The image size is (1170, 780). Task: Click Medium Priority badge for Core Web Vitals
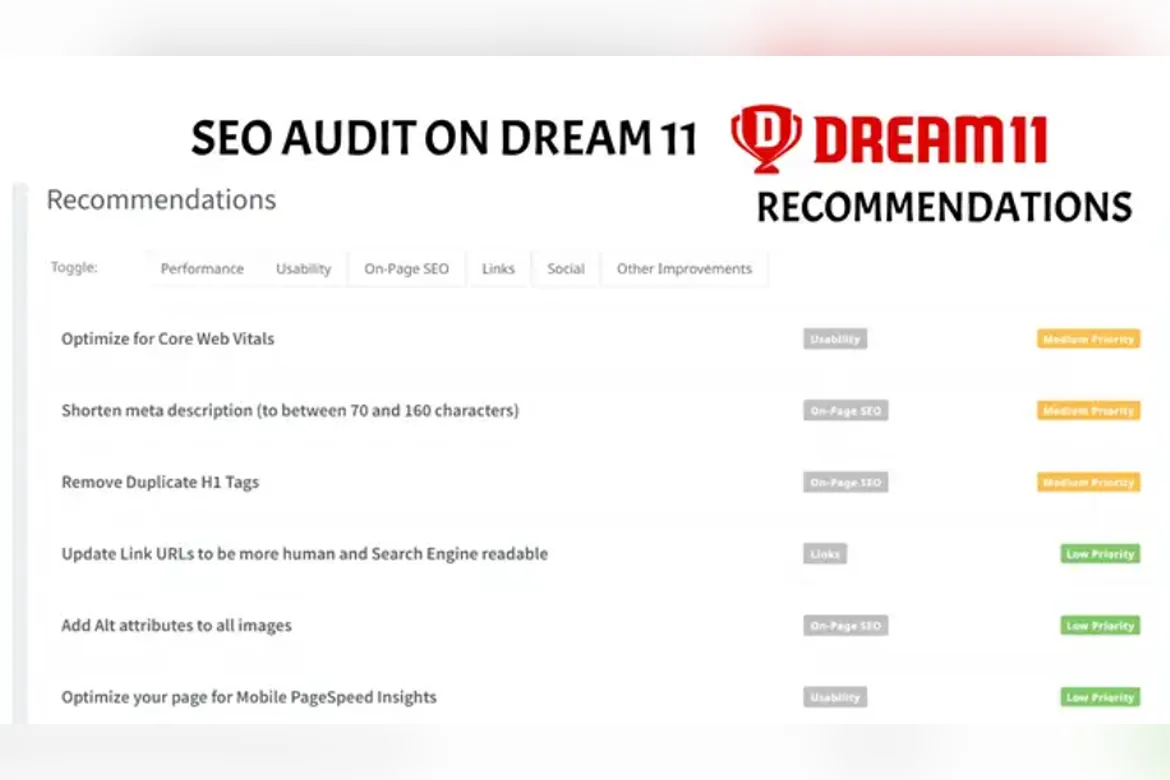1089,339
